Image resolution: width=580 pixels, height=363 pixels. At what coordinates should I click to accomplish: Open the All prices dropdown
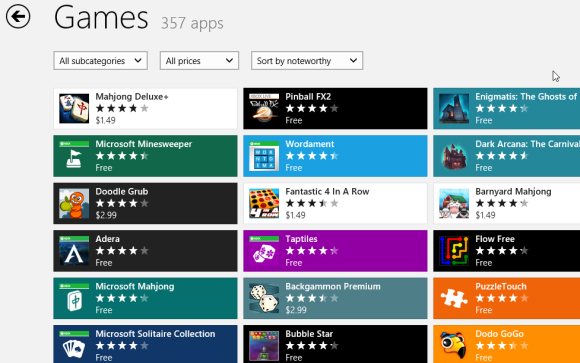point(199,60)
